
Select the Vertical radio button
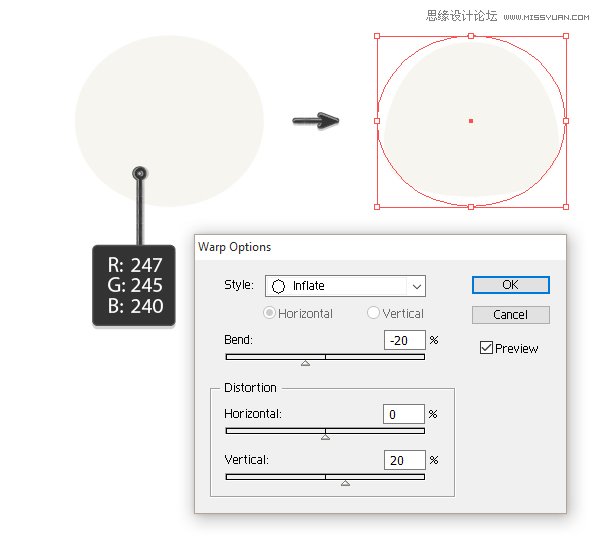374,313
